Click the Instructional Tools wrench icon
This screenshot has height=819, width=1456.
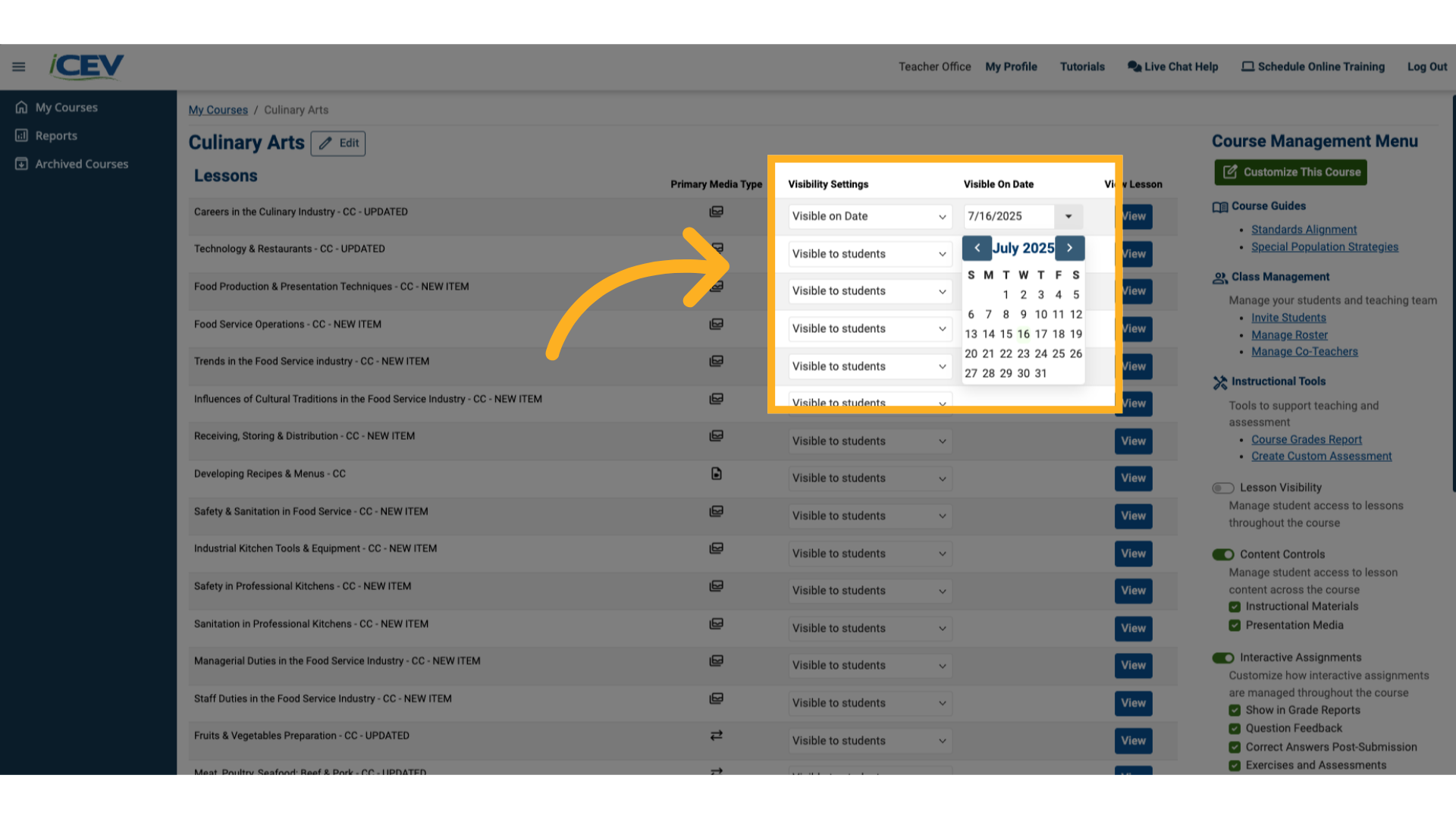point(1219,382)
